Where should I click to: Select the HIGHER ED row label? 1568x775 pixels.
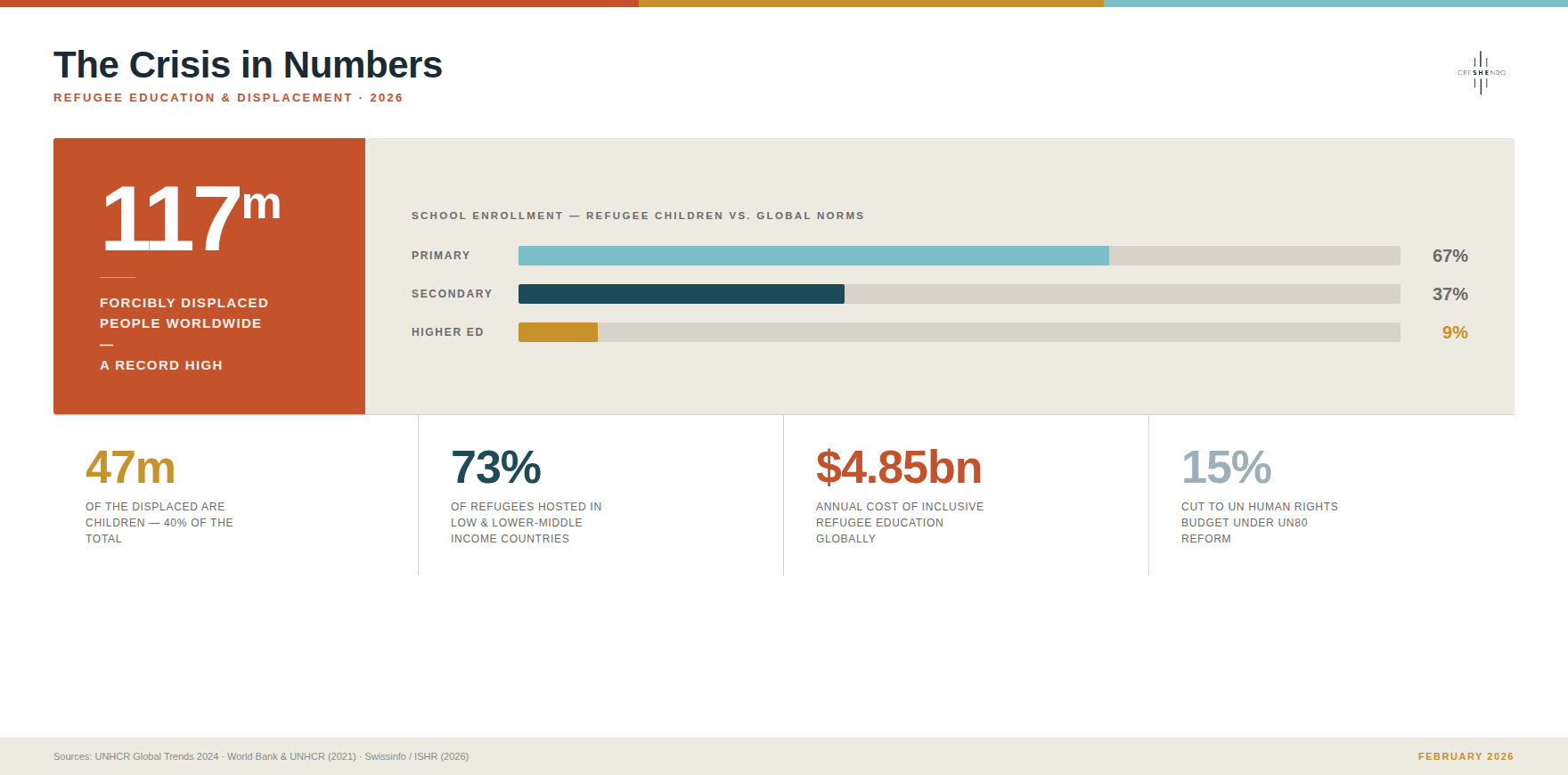tap(447, 332)
